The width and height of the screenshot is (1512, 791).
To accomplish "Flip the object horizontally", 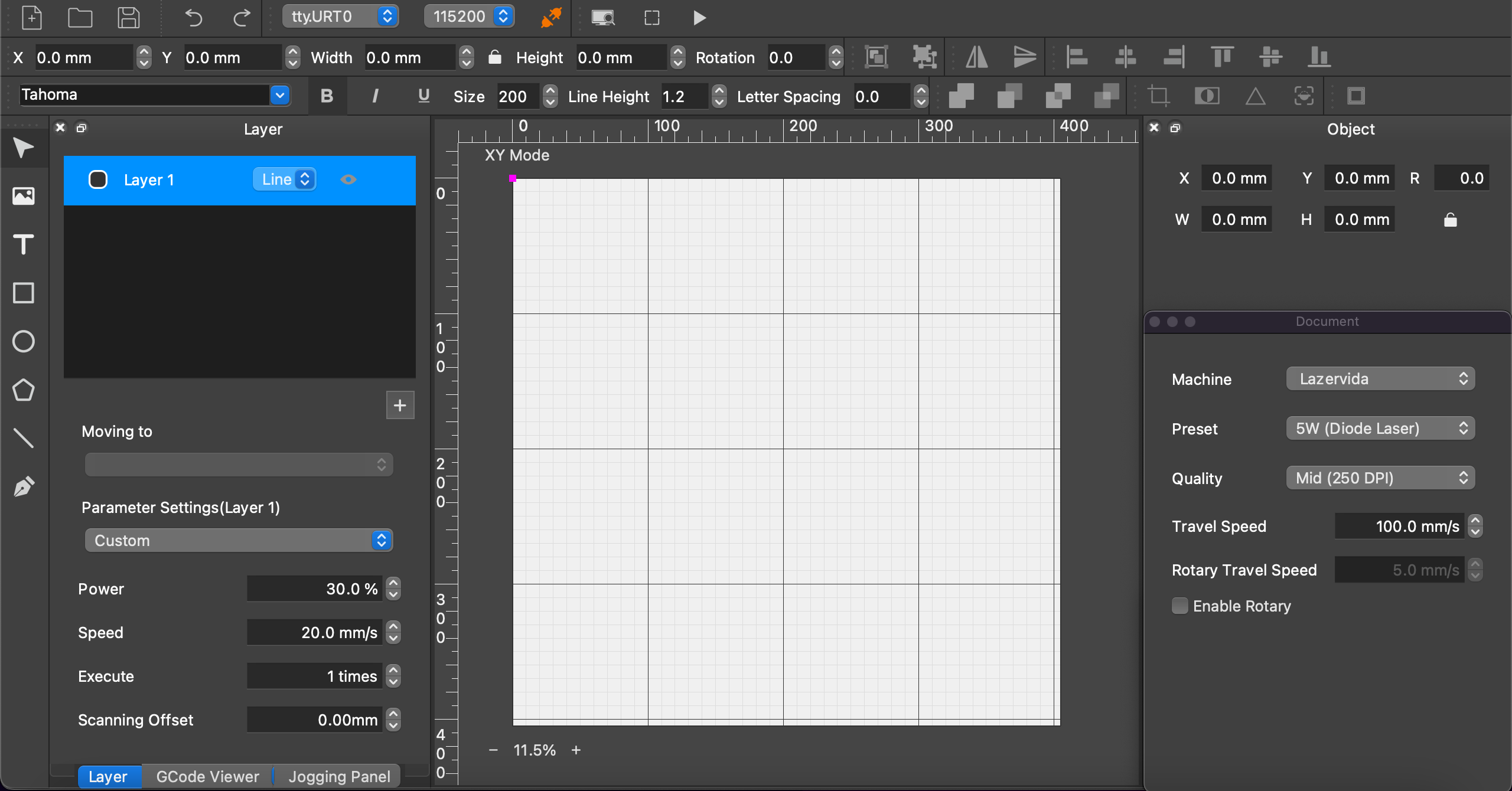I will pos(977,57).
